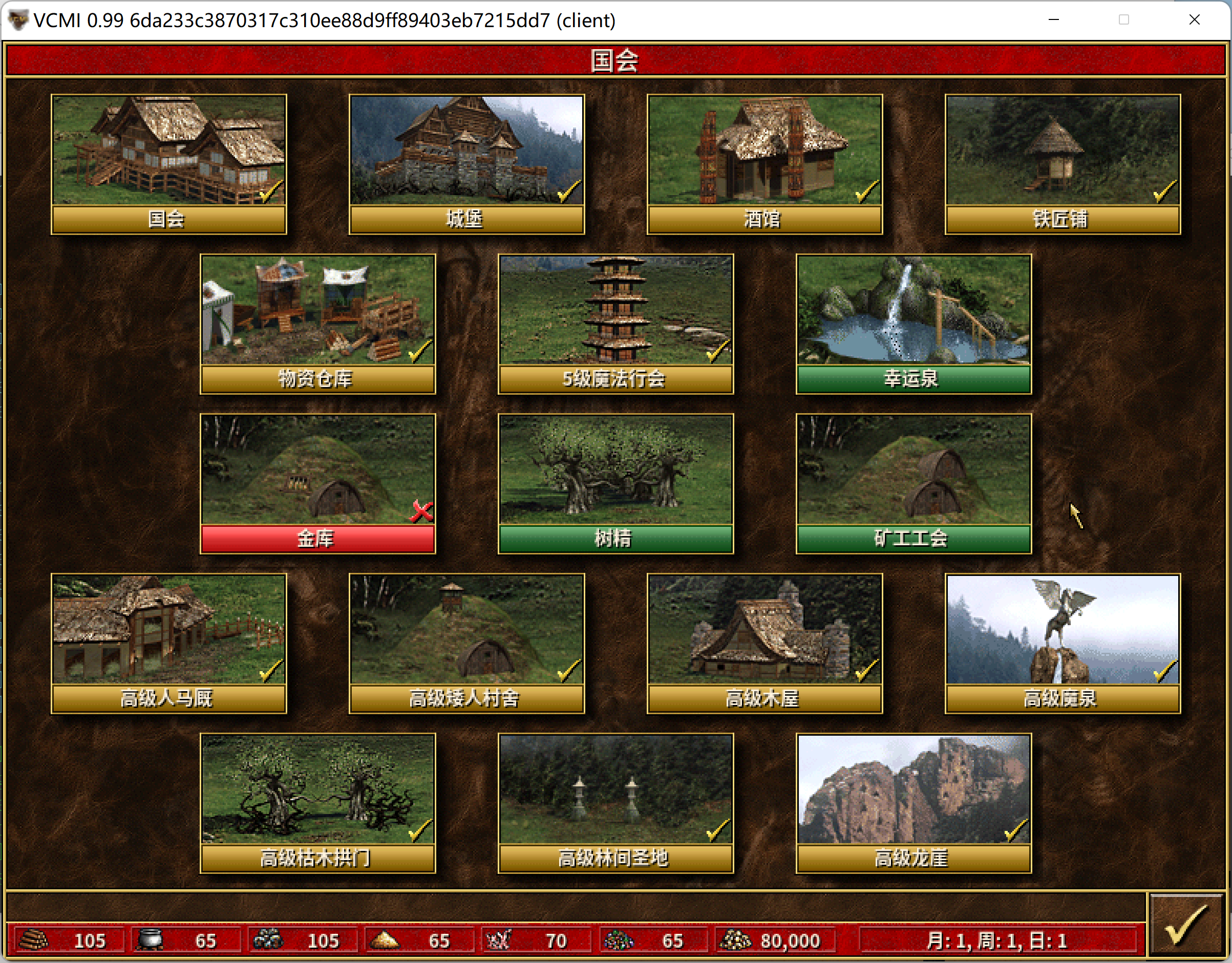Click the wood resource icon
The width and height of the screenshot is (1232, 963).
[33, 940]
